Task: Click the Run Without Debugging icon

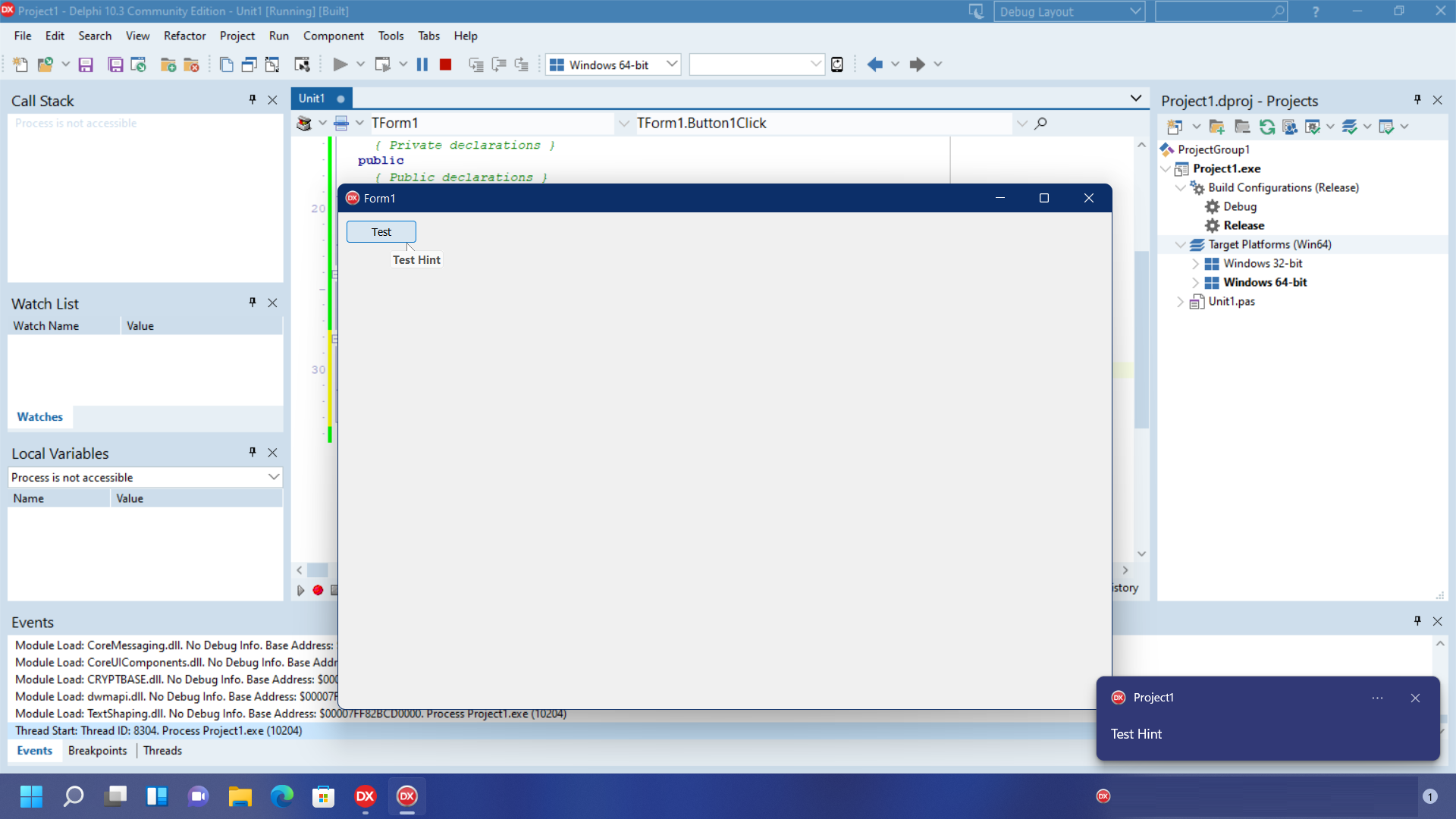Action: 383,64
